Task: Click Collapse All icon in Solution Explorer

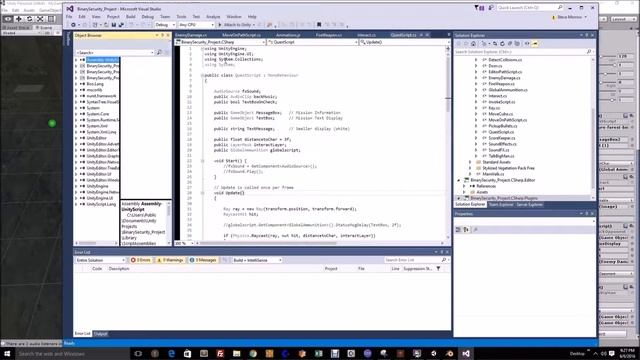Action: click(510, 44)
